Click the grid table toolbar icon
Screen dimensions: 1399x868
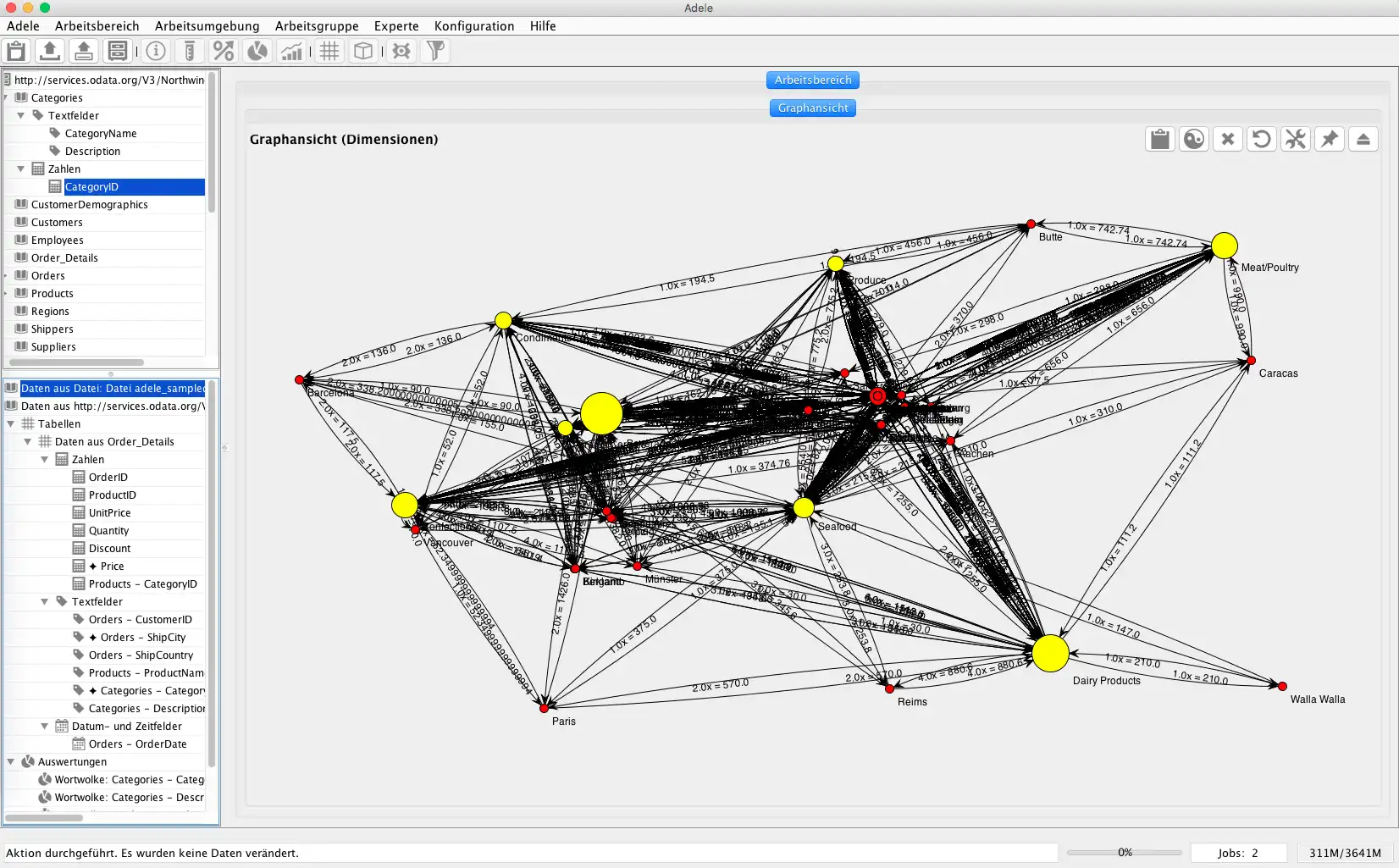tap(329, 52)
